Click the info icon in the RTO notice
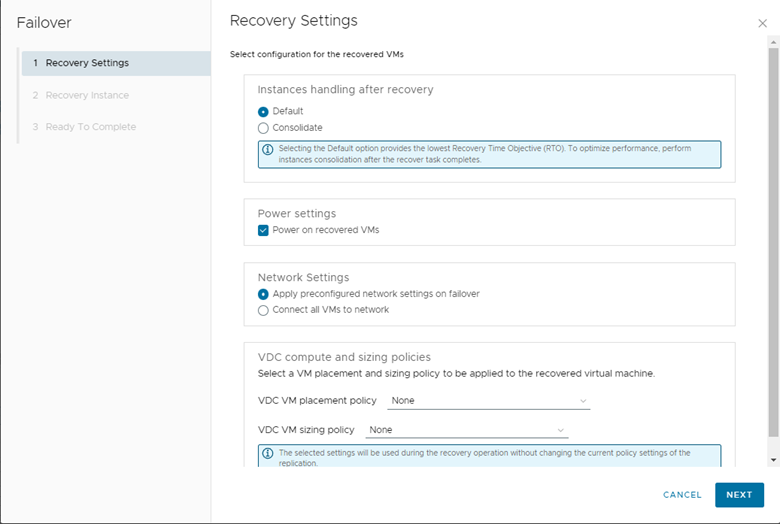 [268, 149]
